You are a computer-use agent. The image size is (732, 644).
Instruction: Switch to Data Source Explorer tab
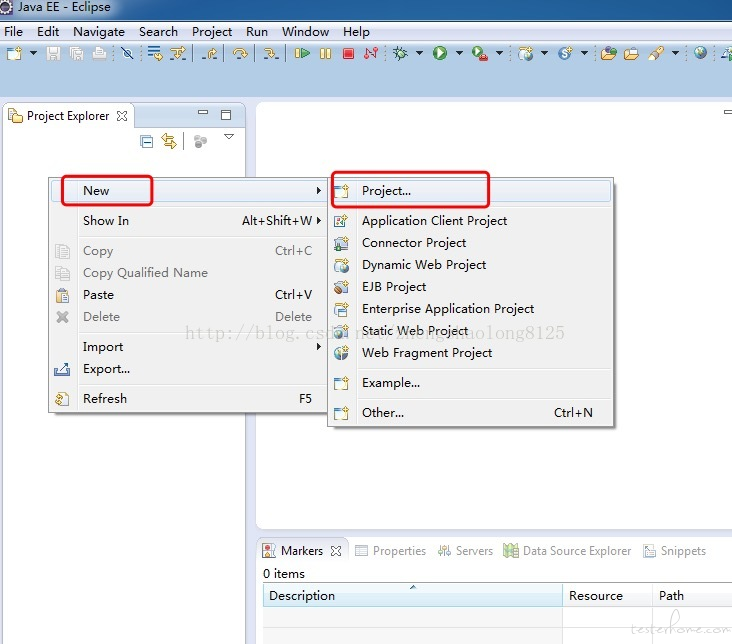coord(567,551)
